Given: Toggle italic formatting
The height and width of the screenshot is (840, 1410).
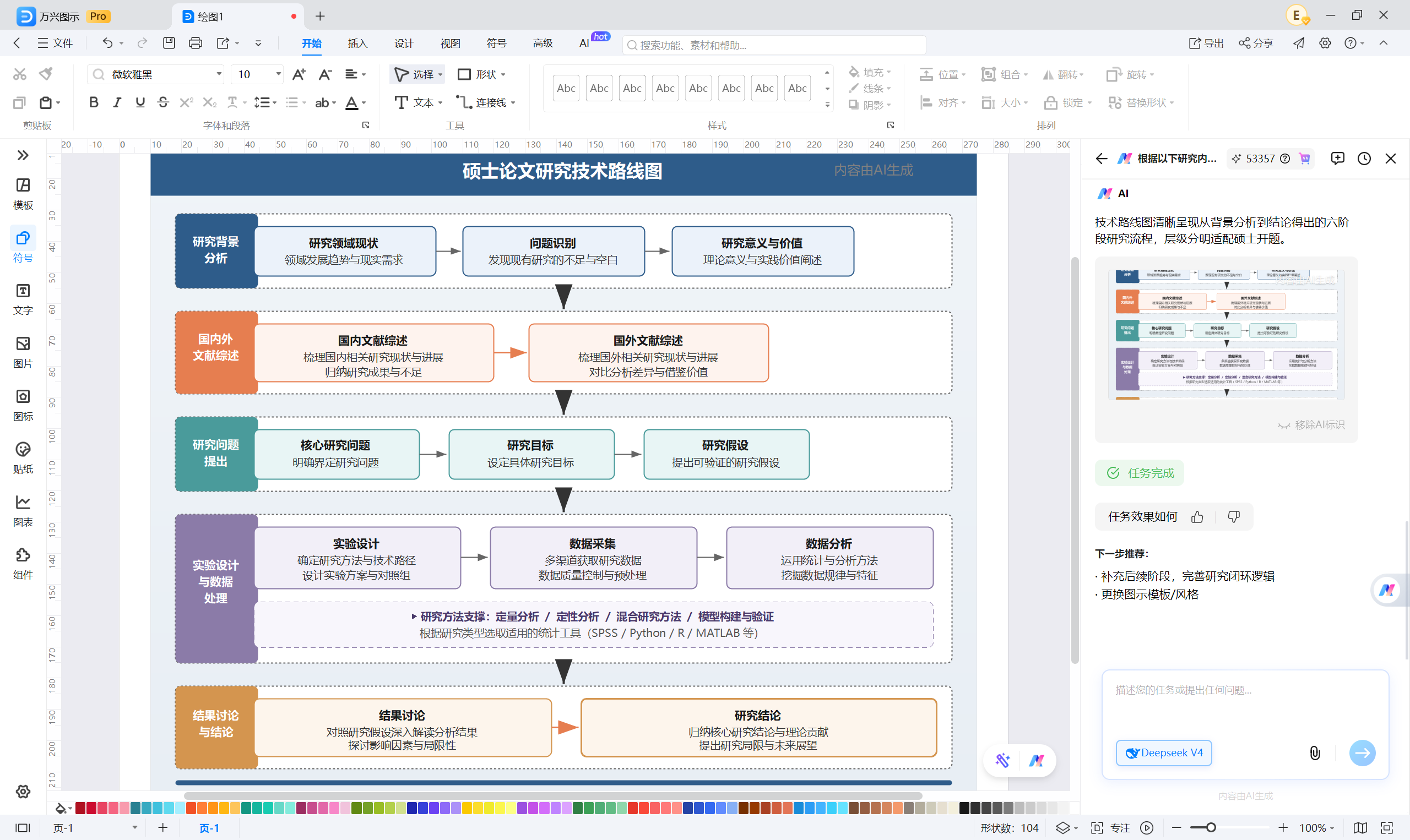Looking at the screenshot, I should 117,102.
